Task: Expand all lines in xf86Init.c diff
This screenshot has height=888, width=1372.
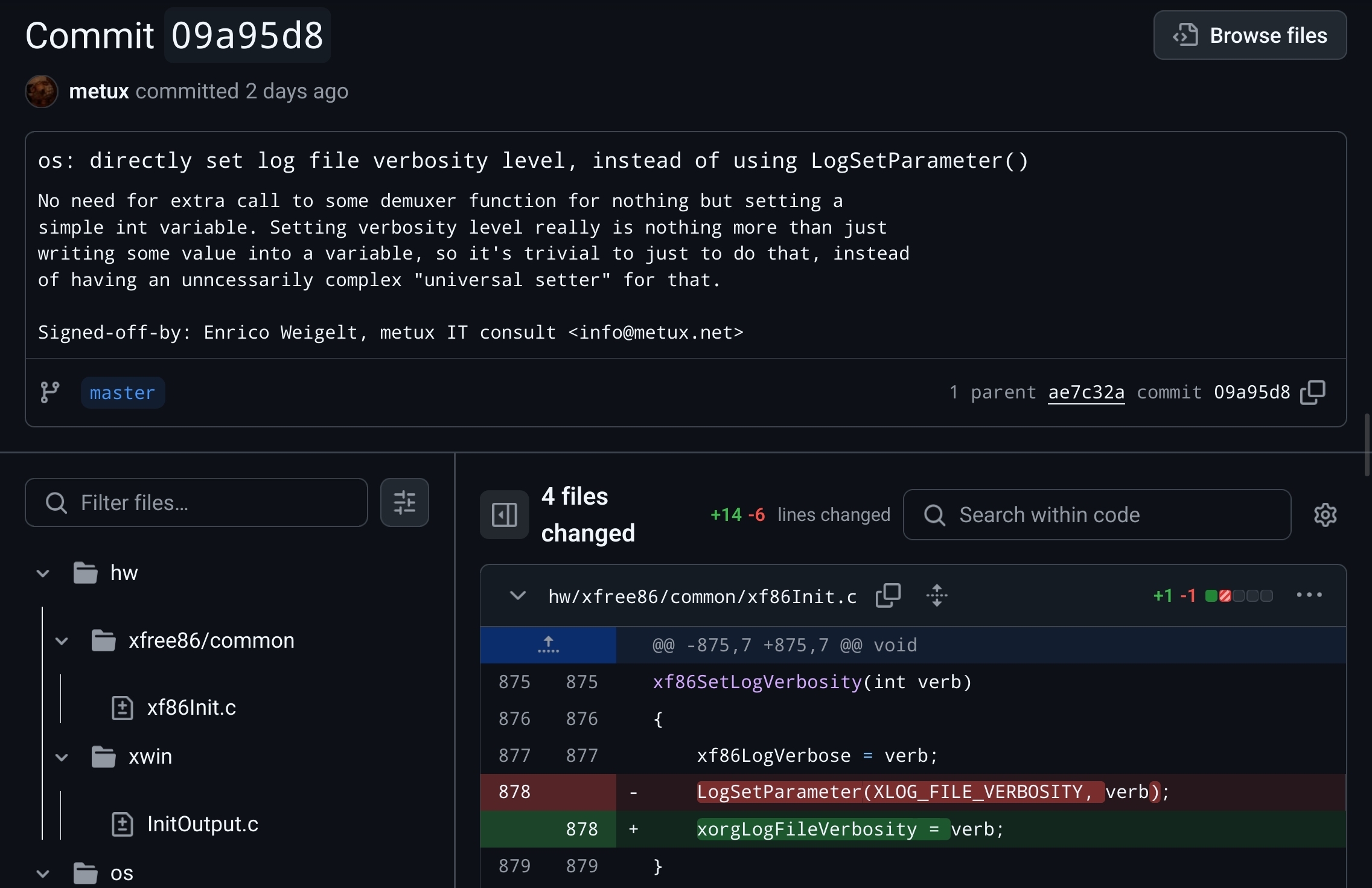Action: [937, 596]
